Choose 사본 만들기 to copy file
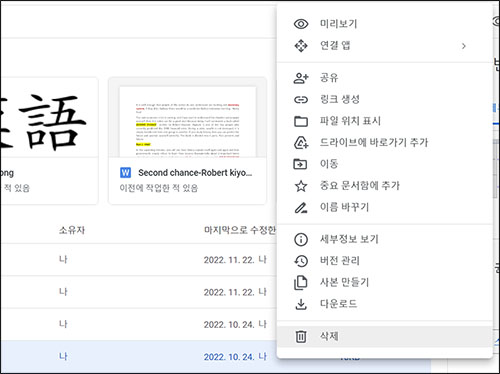The height and width of the screenshot is (374, 500). coord(385,282)
